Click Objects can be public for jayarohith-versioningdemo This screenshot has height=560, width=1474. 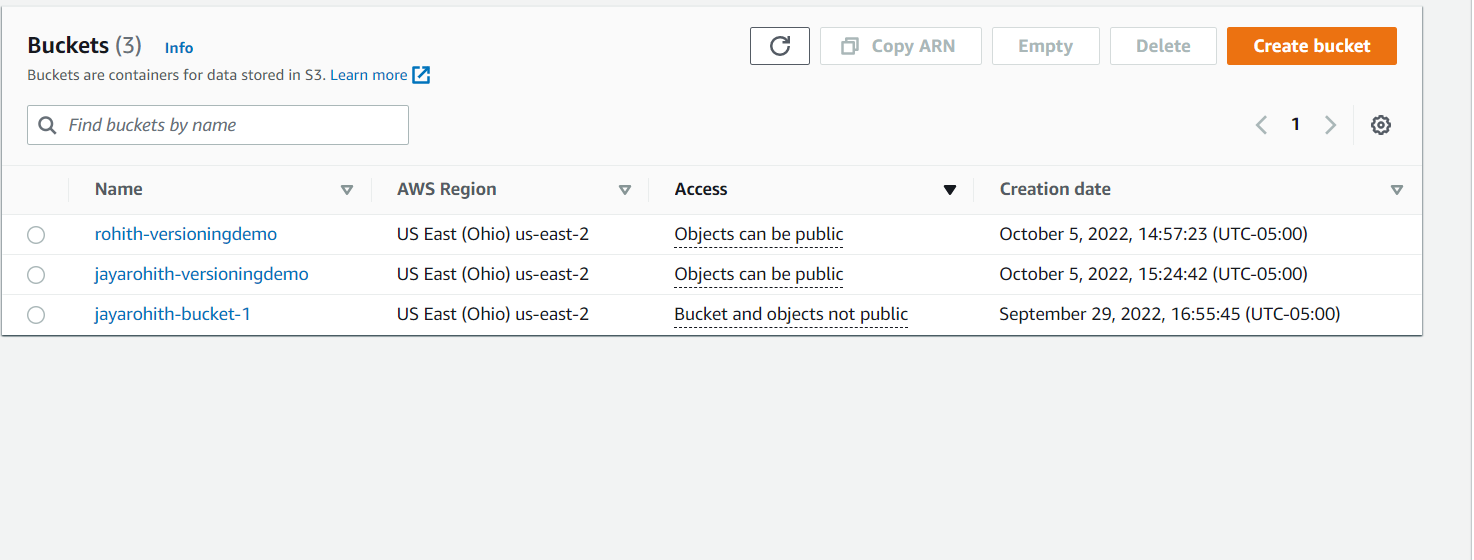tap(759, 275)
